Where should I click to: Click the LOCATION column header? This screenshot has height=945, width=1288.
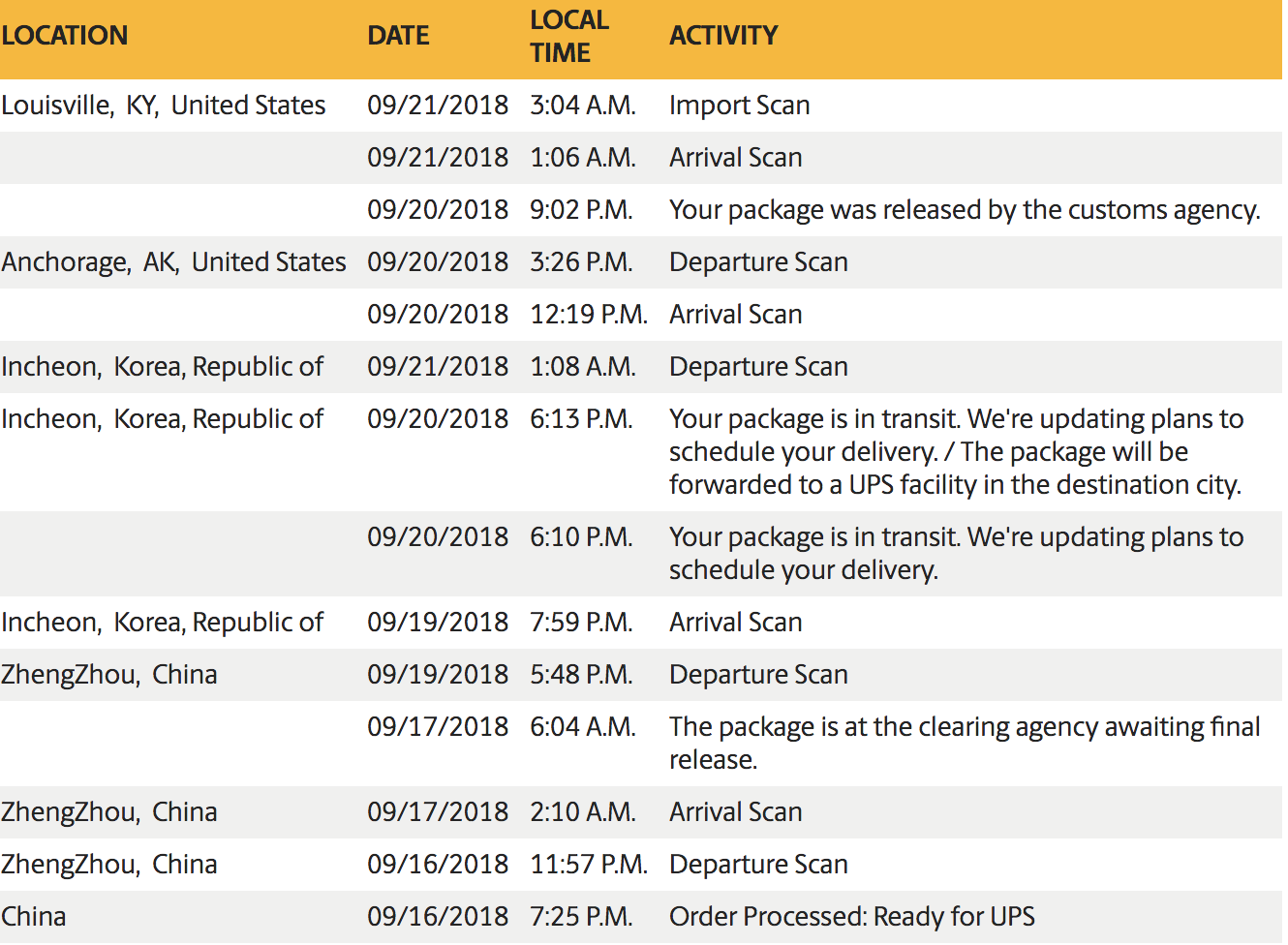pos(65,36)
